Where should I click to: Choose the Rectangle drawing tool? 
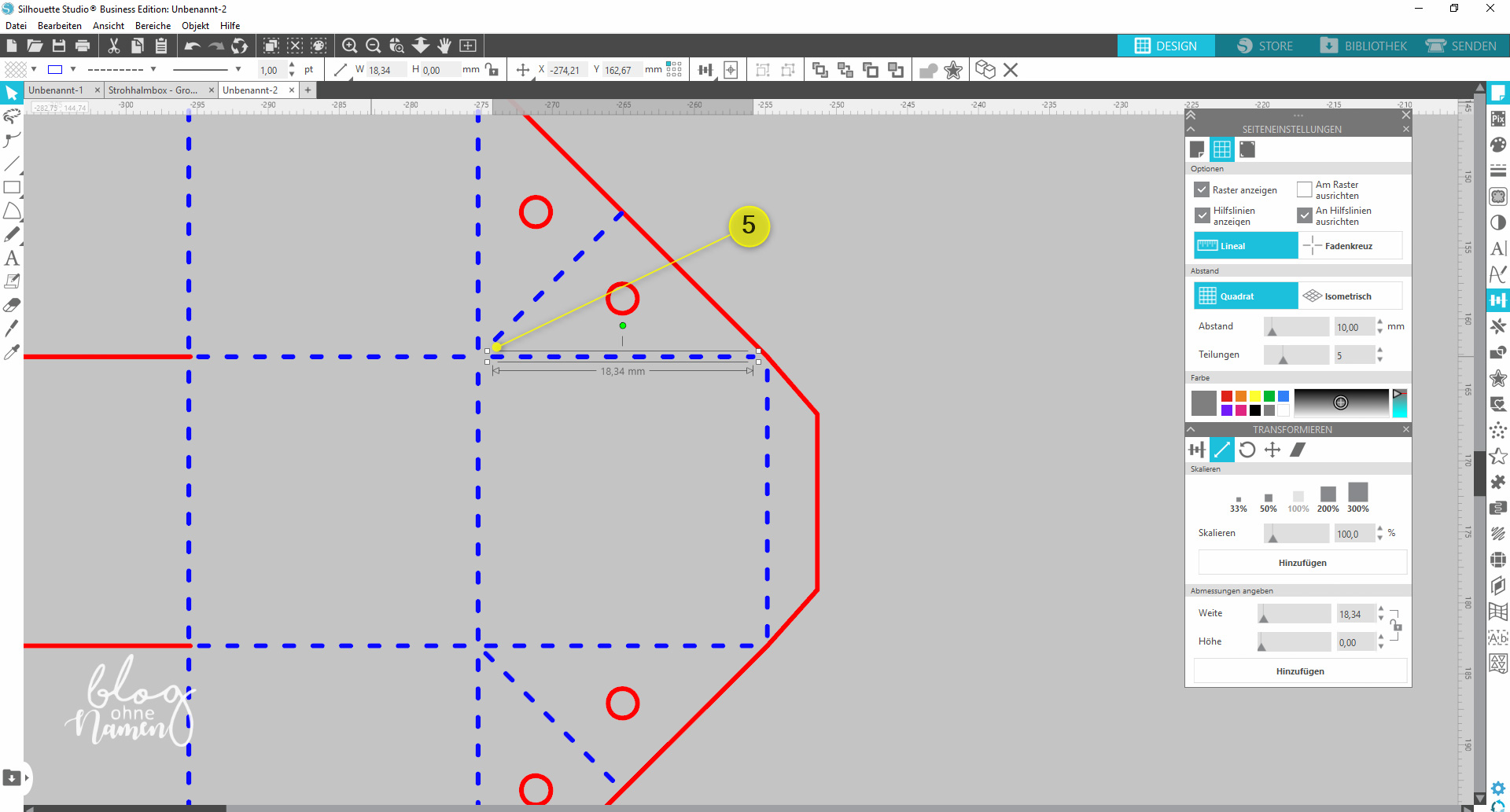coord(12,187)
